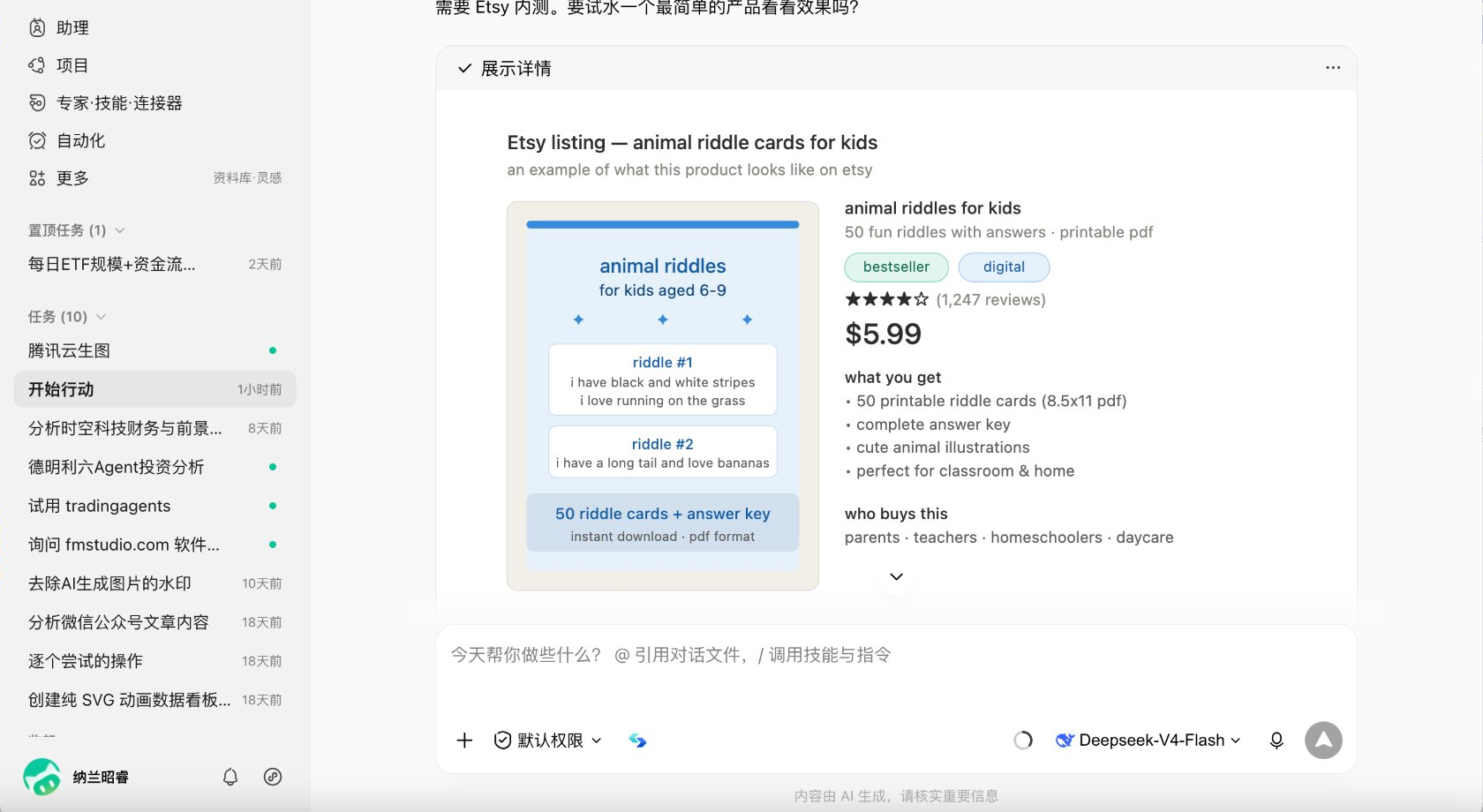Open task 分析微信公众号文章内容
This screenshot has width=1483, height=812.
[154, 622]
